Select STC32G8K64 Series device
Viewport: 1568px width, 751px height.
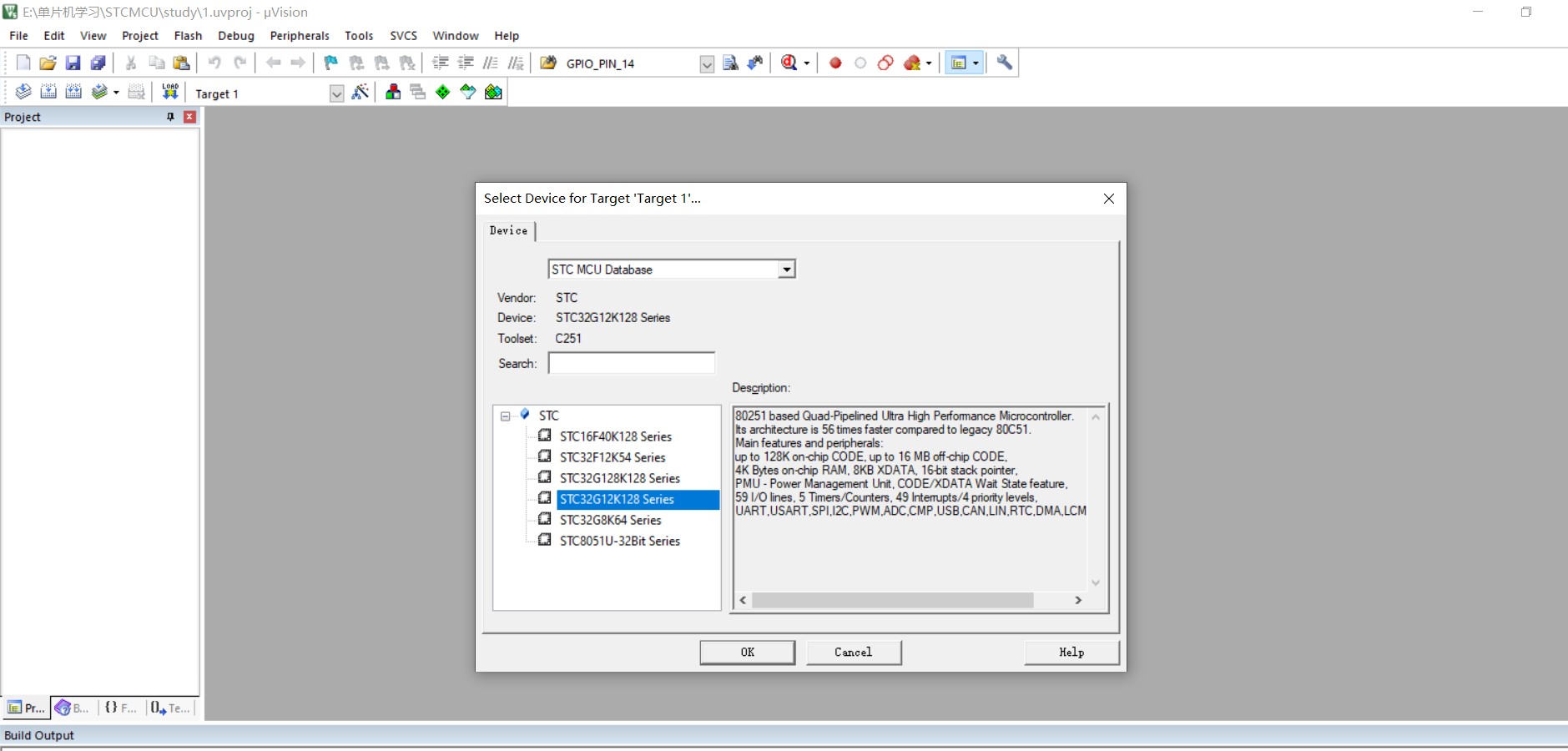(x=610, y=520)
